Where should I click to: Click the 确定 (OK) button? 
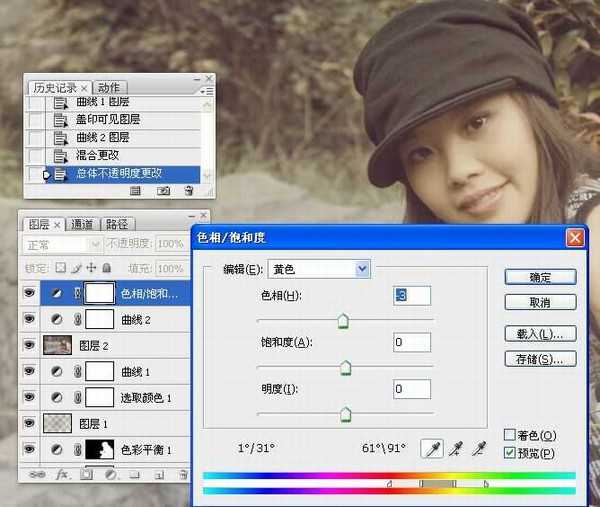coord(540,276)
